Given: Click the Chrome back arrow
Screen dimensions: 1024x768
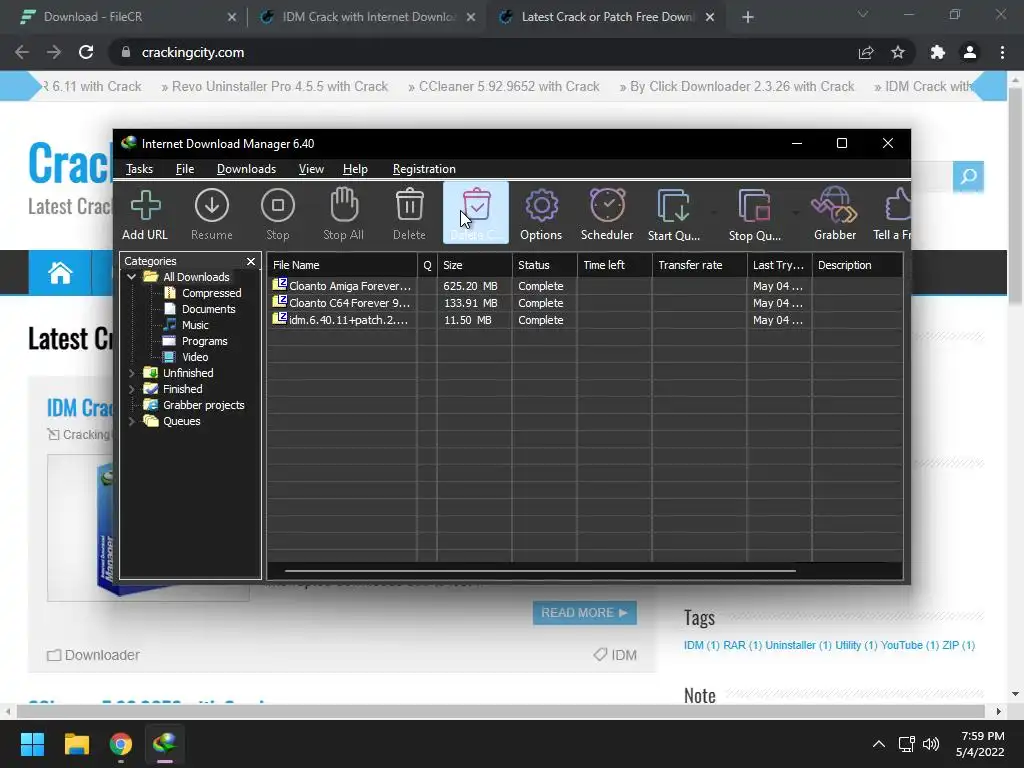Looking at the screenshot, I should click(x=22, y=52).
